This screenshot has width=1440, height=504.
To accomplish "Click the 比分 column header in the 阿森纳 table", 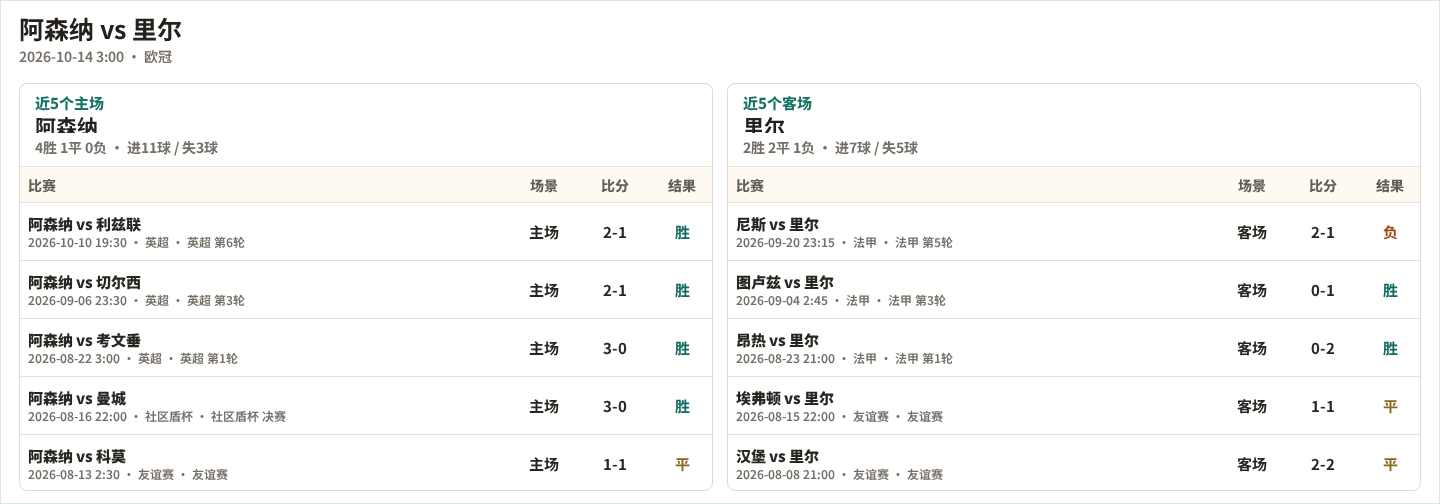I will point(615,185).
